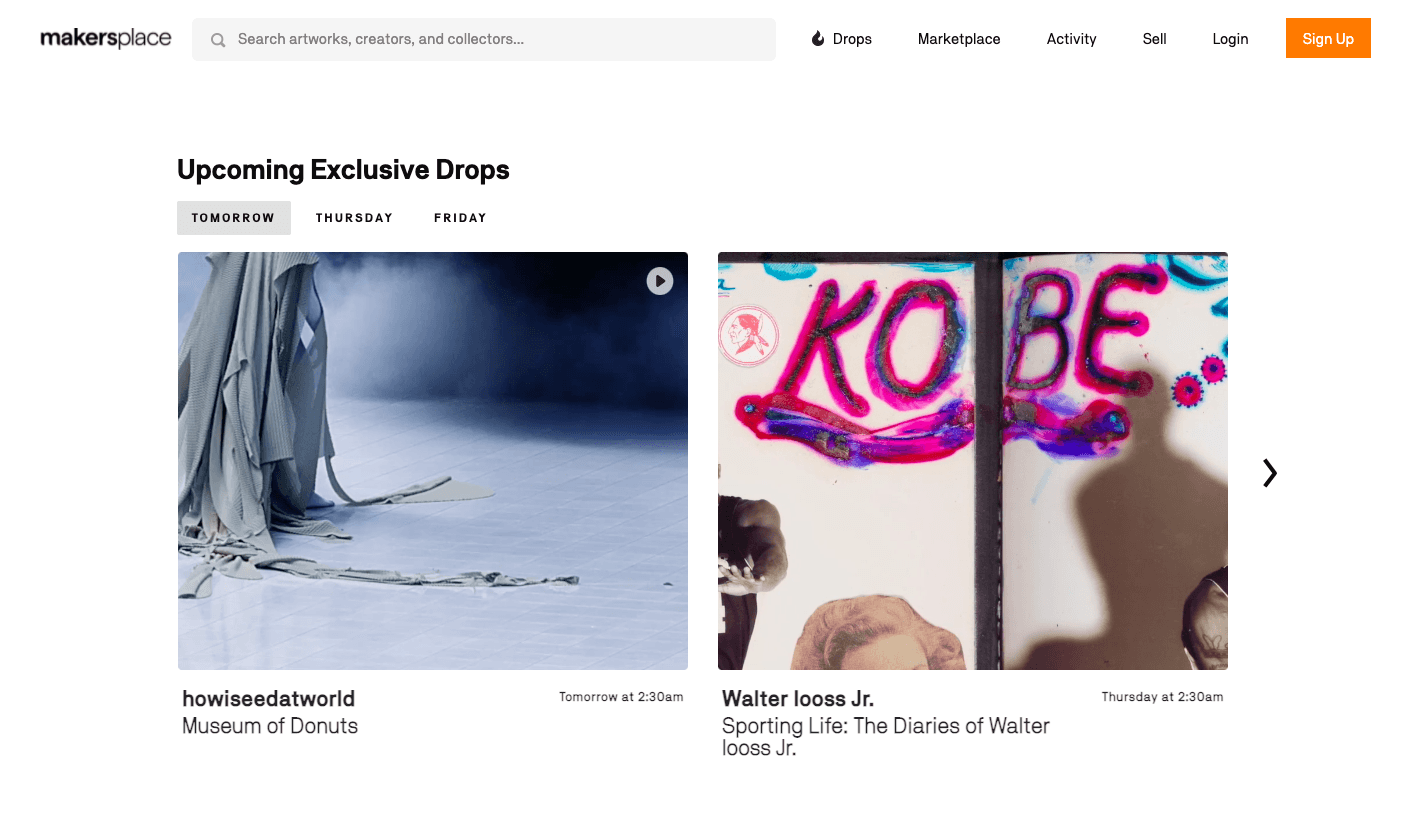The image size is (1422, 820).
Task: Click the search magnifier icon
Action: coord(218,40)
